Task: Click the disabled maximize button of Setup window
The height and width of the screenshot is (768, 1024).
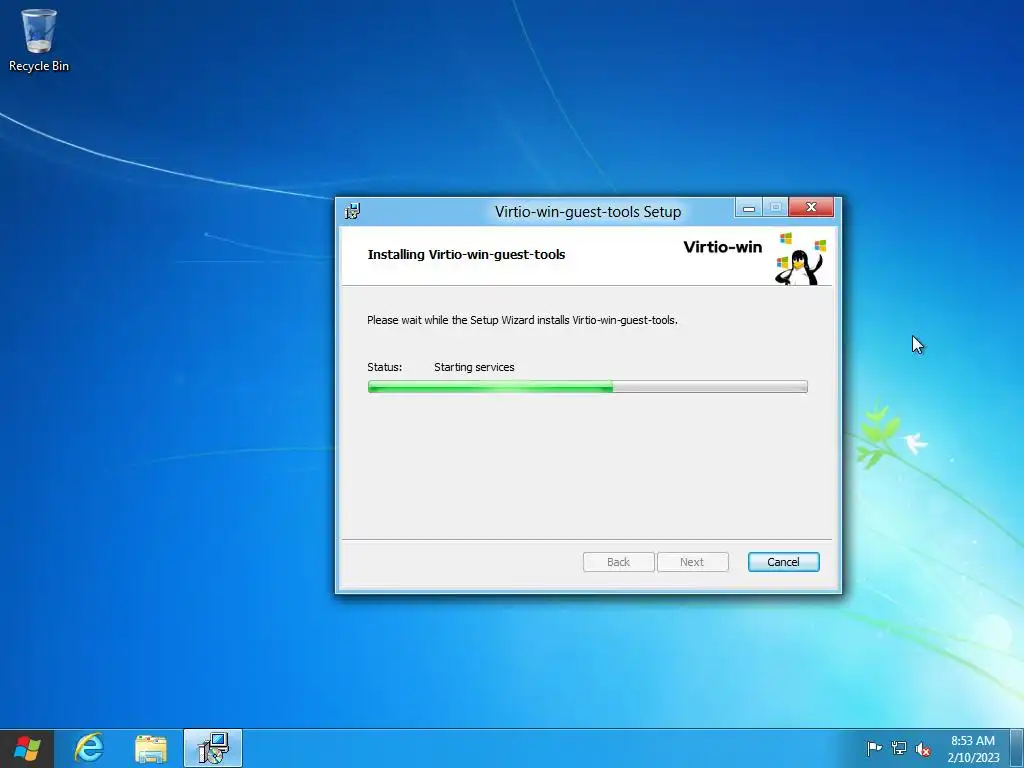Action: point(775,207)
